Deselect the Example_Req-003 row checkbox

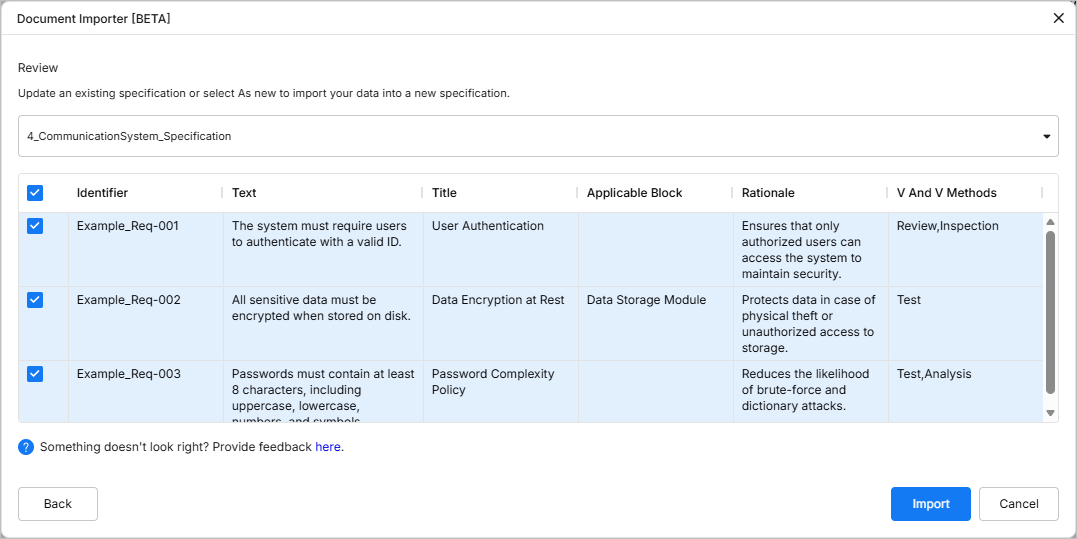tap(35, 374)
